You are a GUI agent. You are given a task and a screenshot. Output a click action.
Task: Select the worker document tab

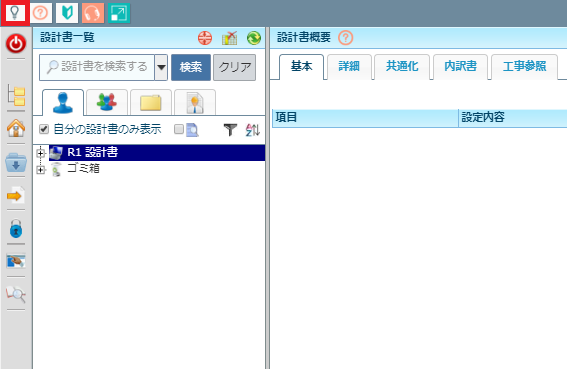(x=195, y=102)
